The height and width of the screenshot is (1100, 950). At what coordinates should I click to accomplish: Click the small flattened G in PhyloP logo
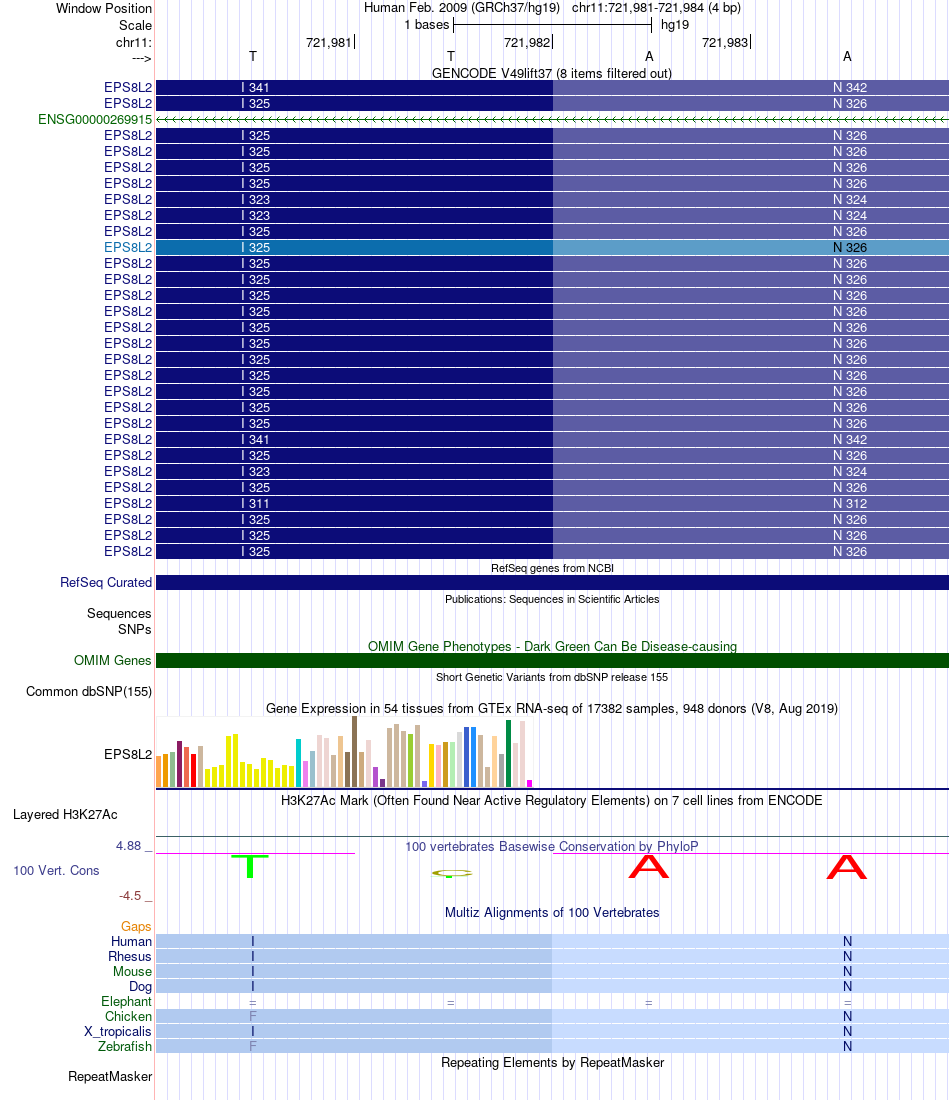[452, 873]
